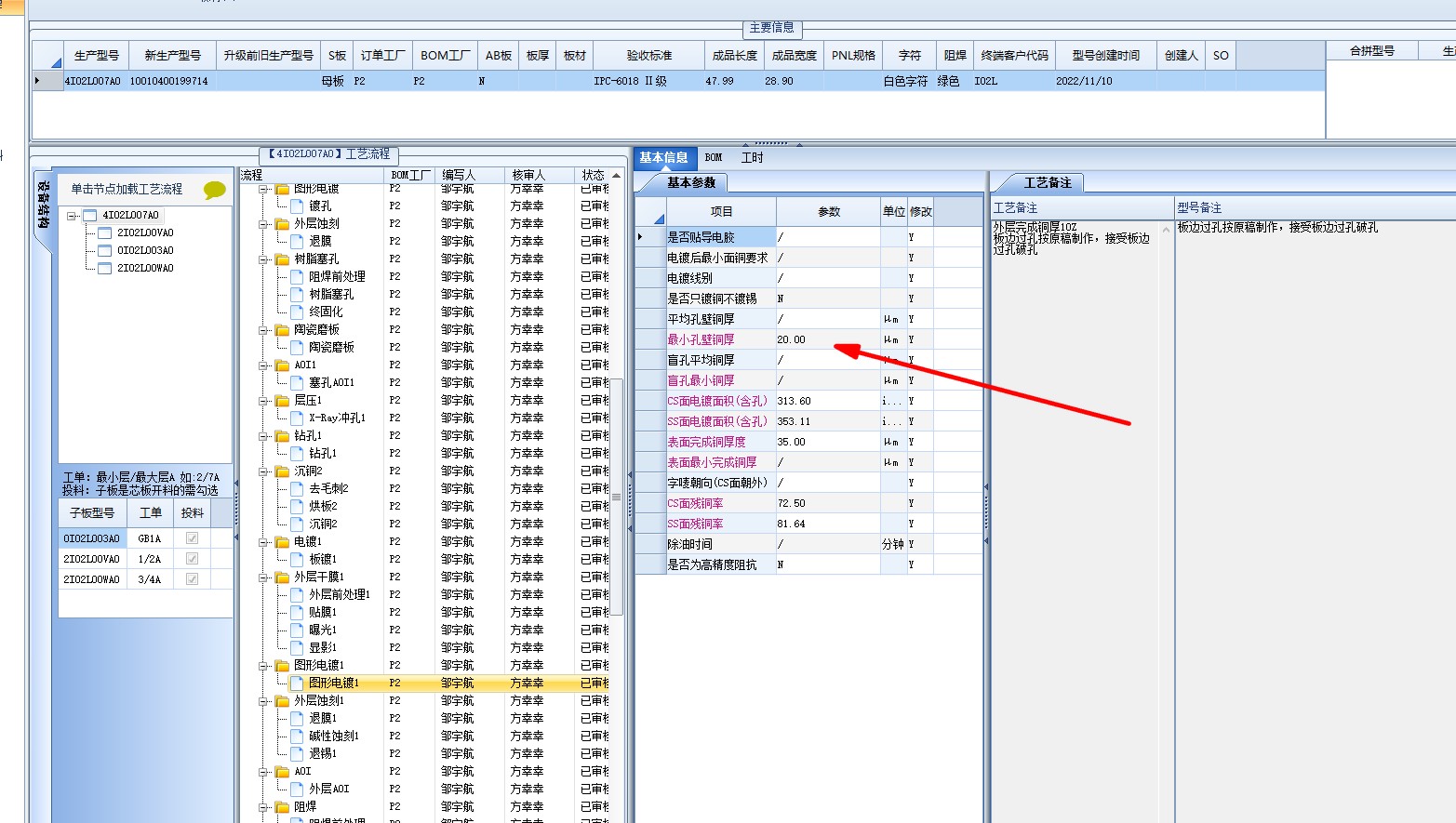Switch to the 基本信息 tab
The height and width of the screenshot is (823, 1456).
[663, 158]
